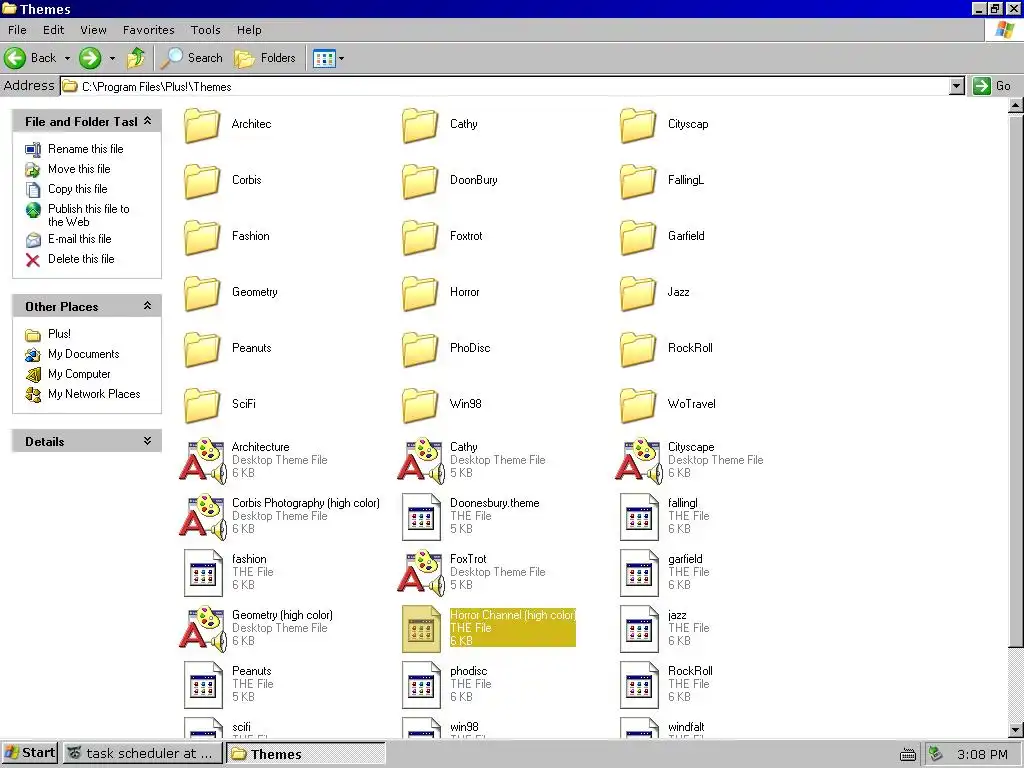Open the Help menu

(x=249, y=30)
